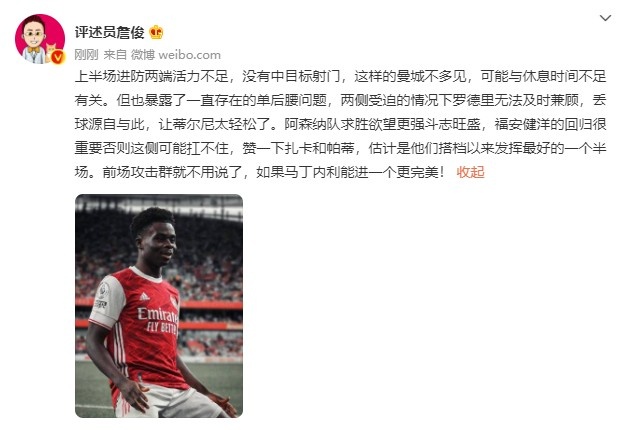Enlarge the Arsenal player photo thumbnail

(x=159, y=306)
